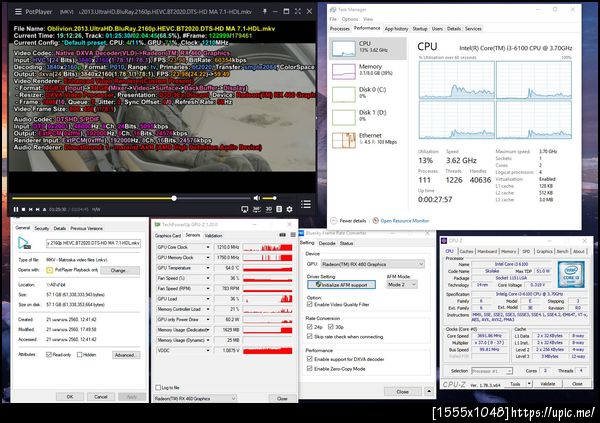This screenshot has width=600, height=423.
Task: Click Initialize AFM support button
Action: point(341,285)
